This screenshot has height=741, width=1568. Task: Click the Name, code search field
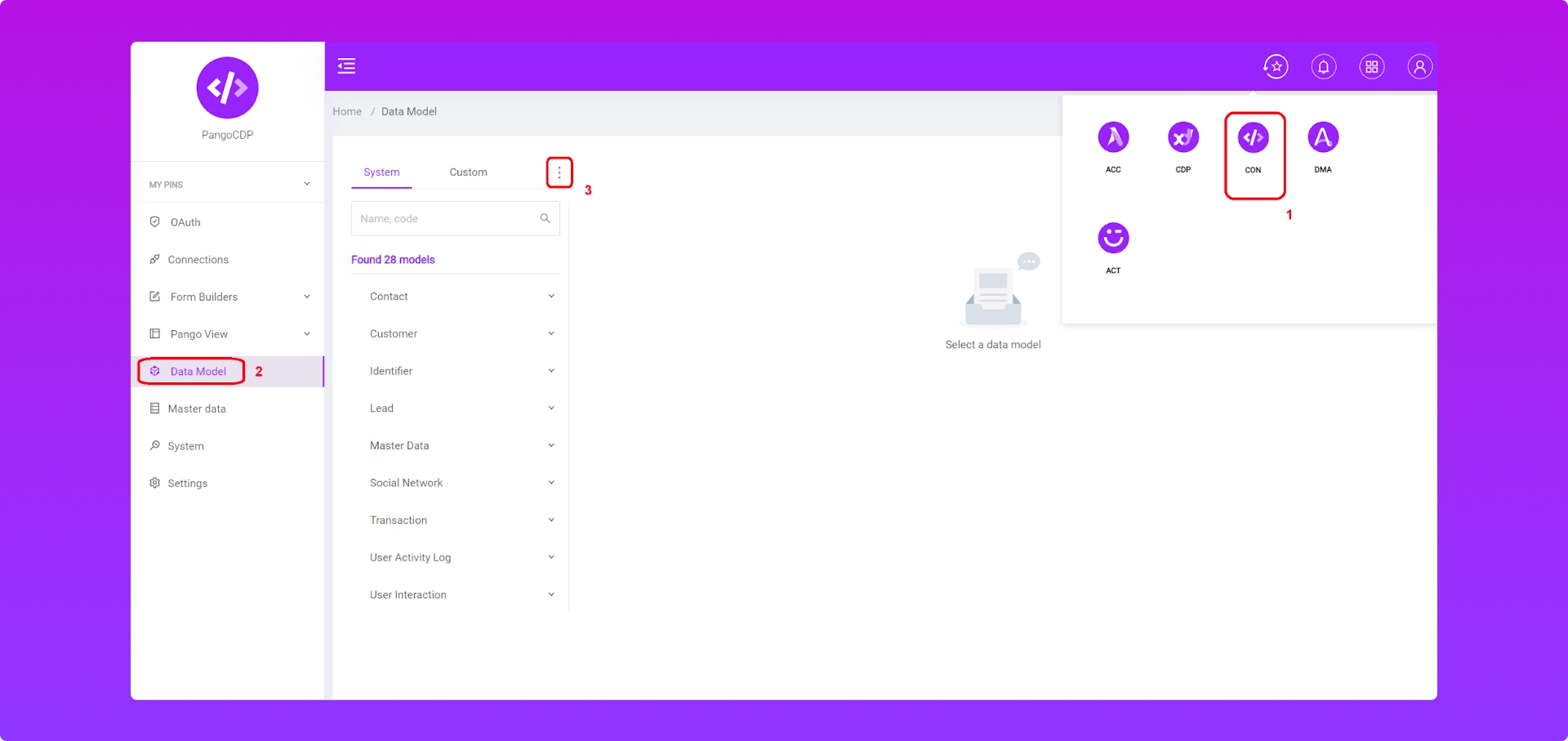[445, 219]
